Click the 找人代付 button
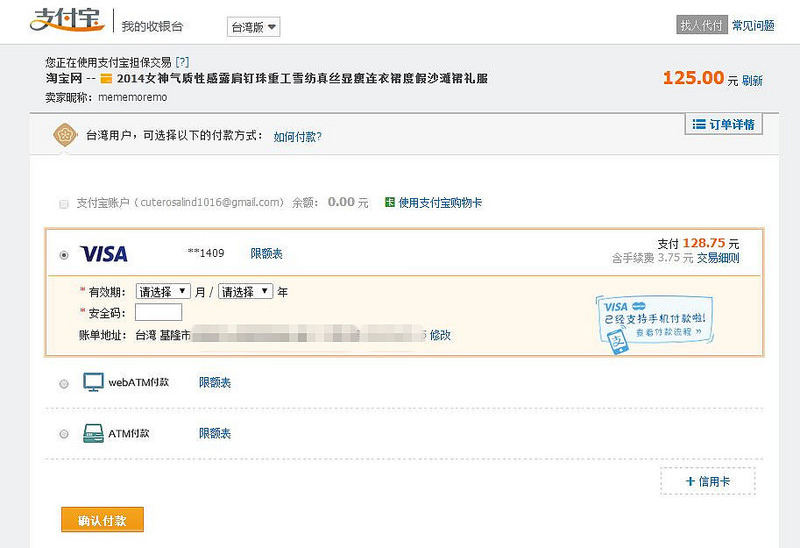Viewport: 800px width, 548px height. 702,25
